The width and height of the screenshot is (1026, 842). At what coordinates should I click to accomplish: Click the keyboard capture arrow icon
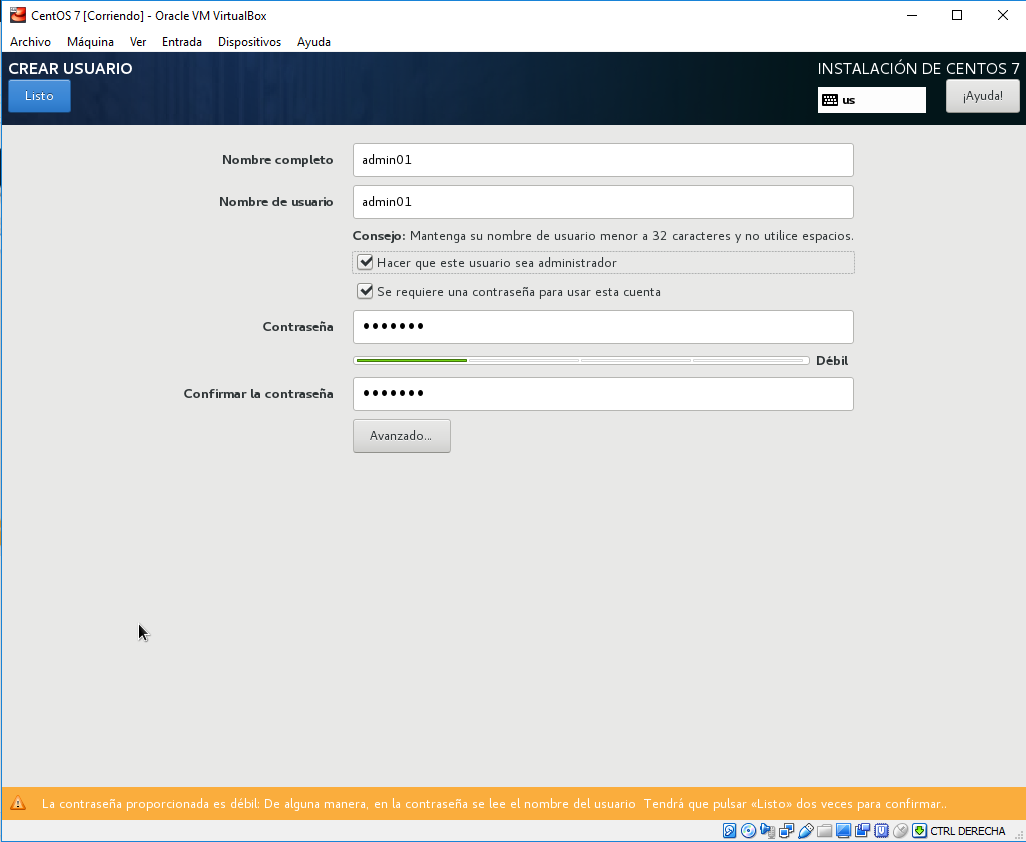[919, 831]
